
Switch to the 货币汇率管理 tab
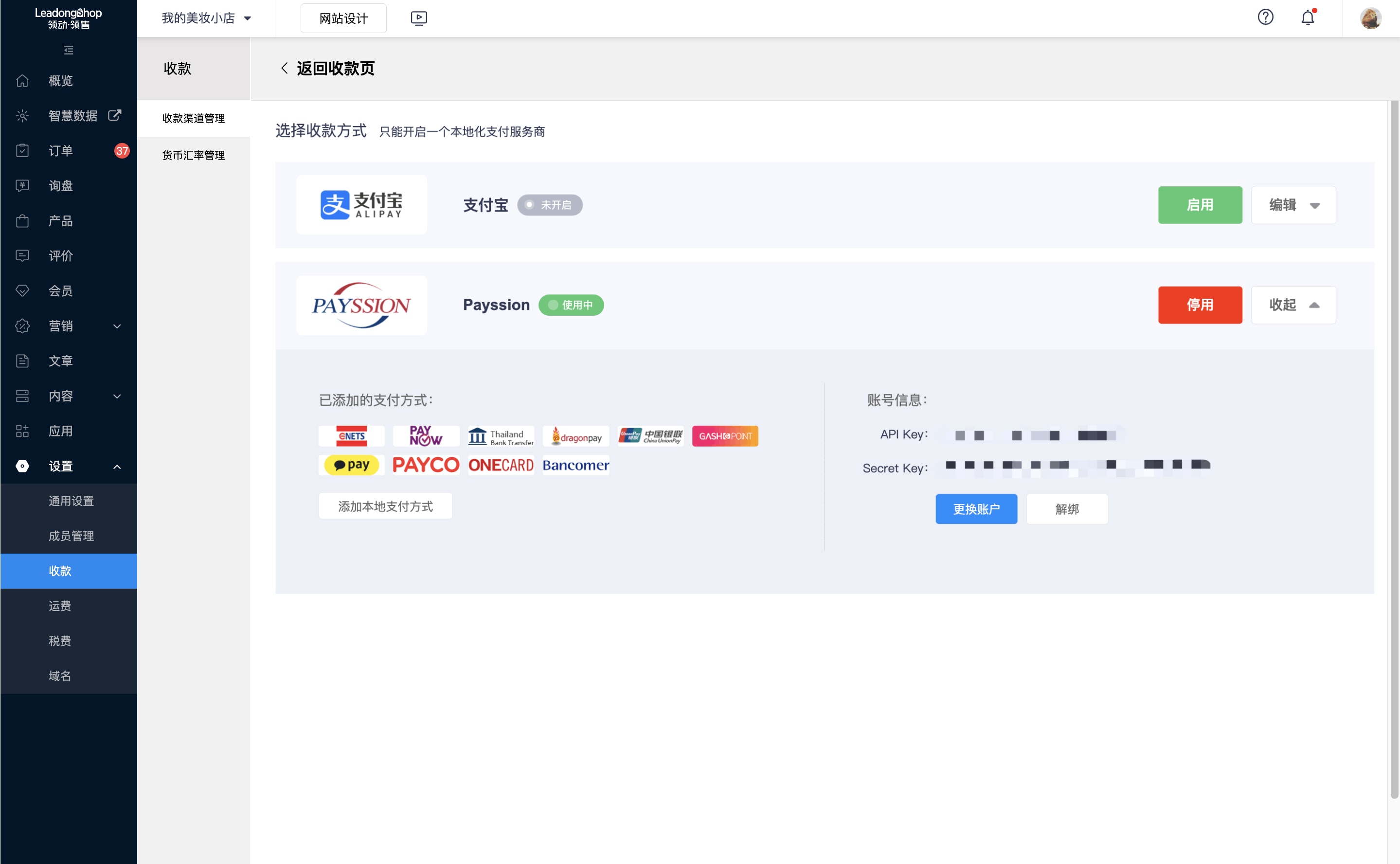193,154
